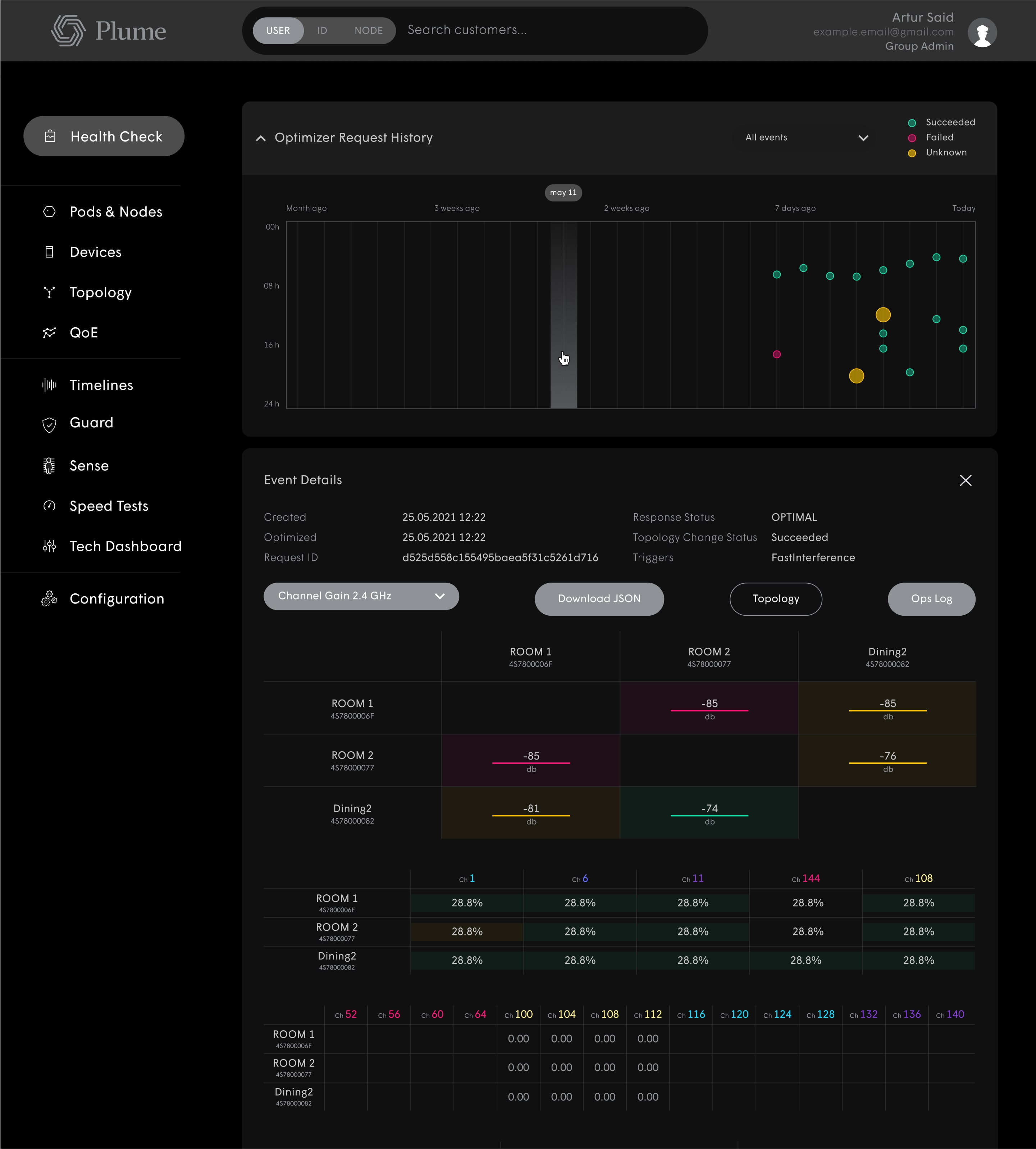Click the example.email@gmail.com text
The height and width of the screenshot is (1149, 1036).
coord(884,32)
